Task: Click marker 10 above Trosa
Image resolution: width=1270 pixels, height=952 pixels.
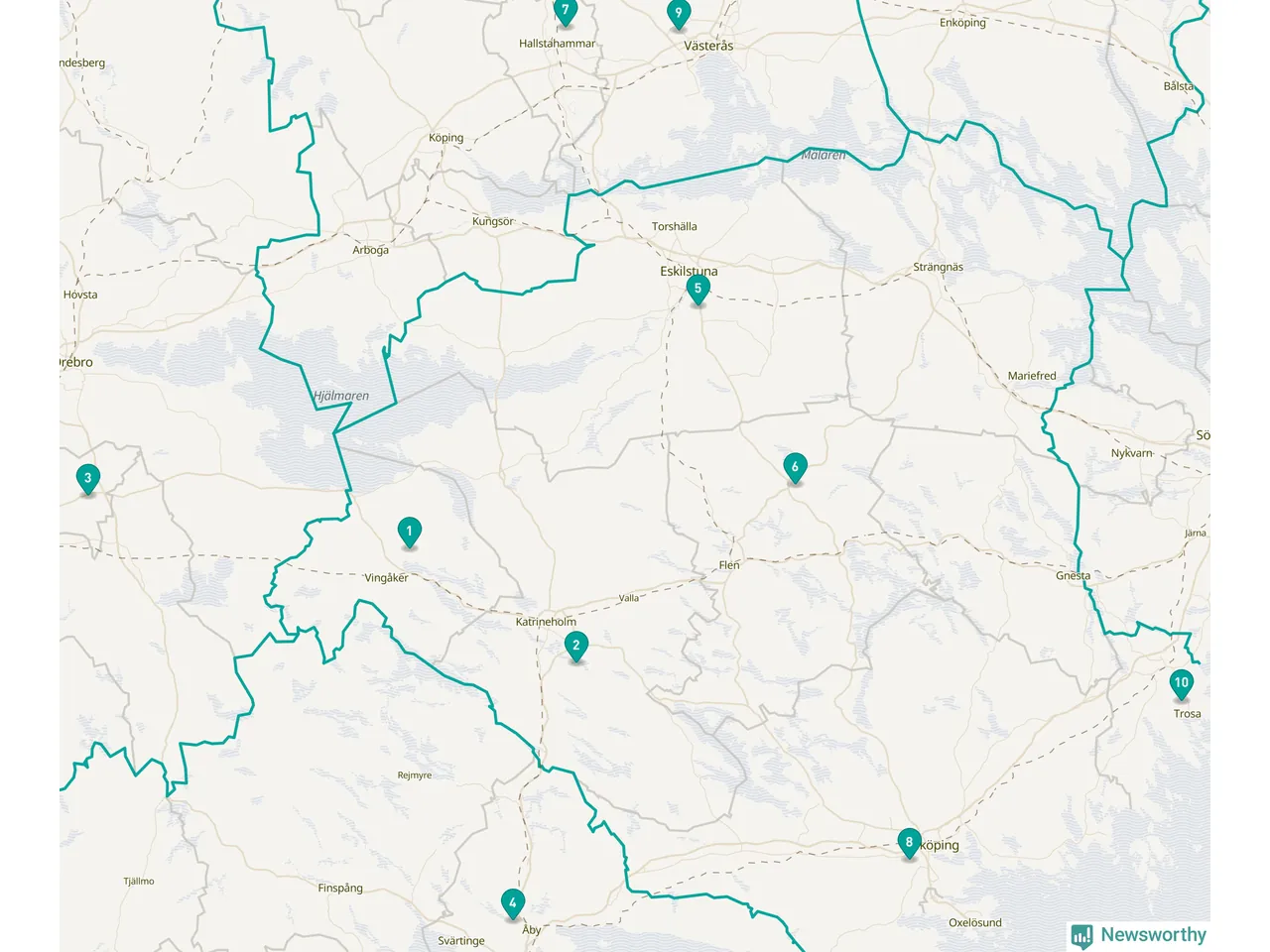Action: coord(1181,684)
